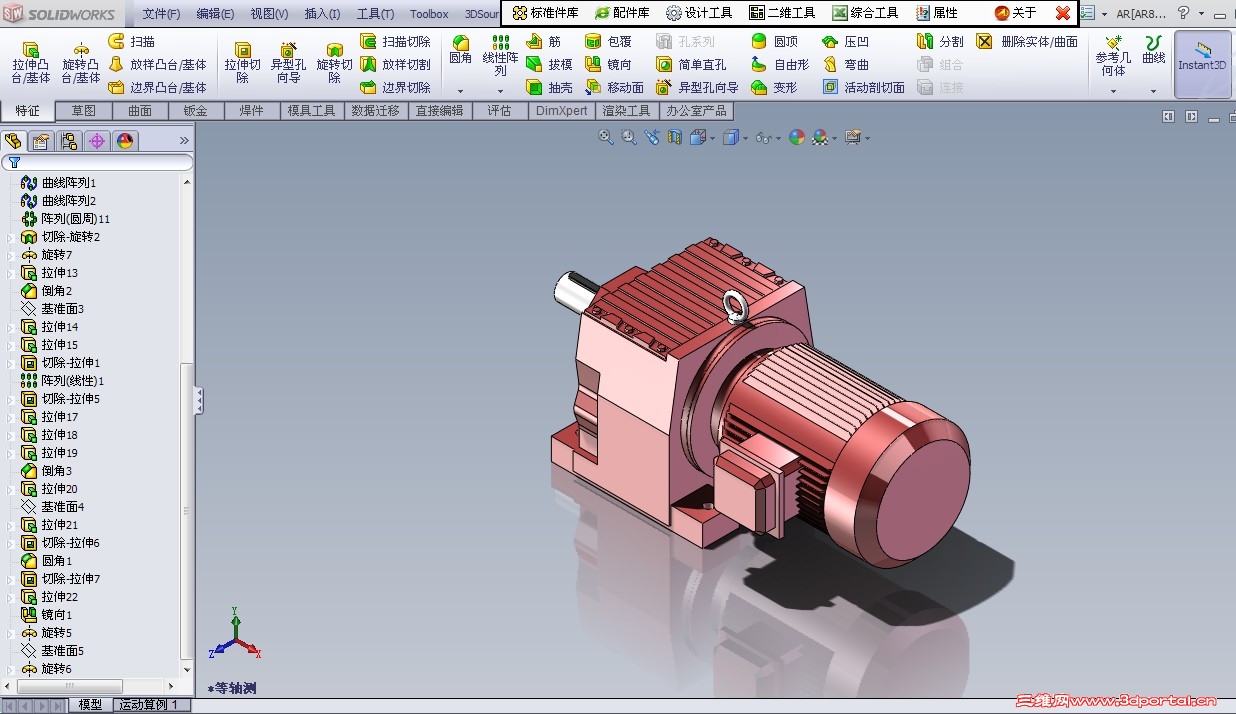
Task: Click the 移动面 move face tool
Action: [x=614, y=88]
